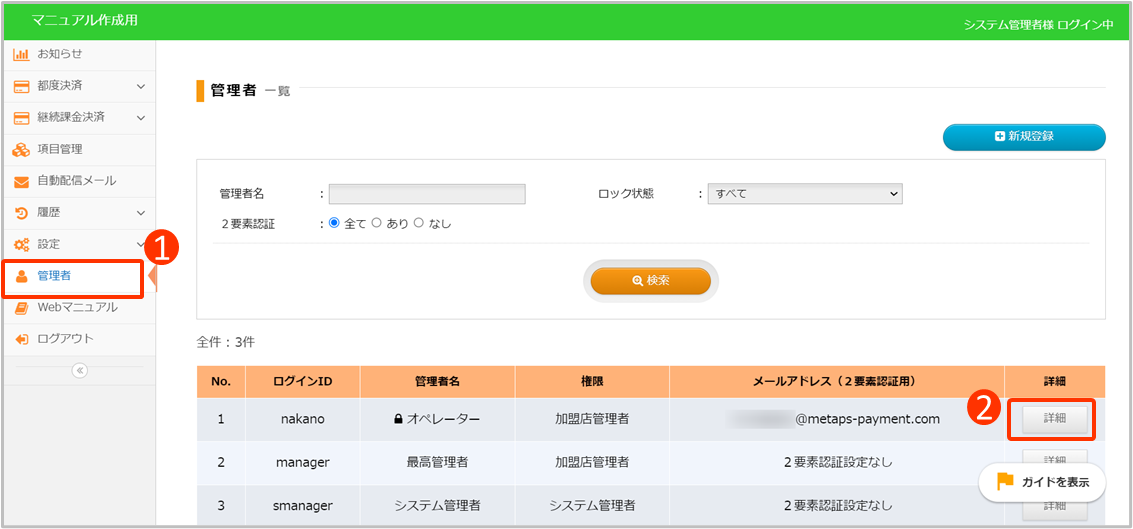Click the 項目管理 cubes icon

21,149
